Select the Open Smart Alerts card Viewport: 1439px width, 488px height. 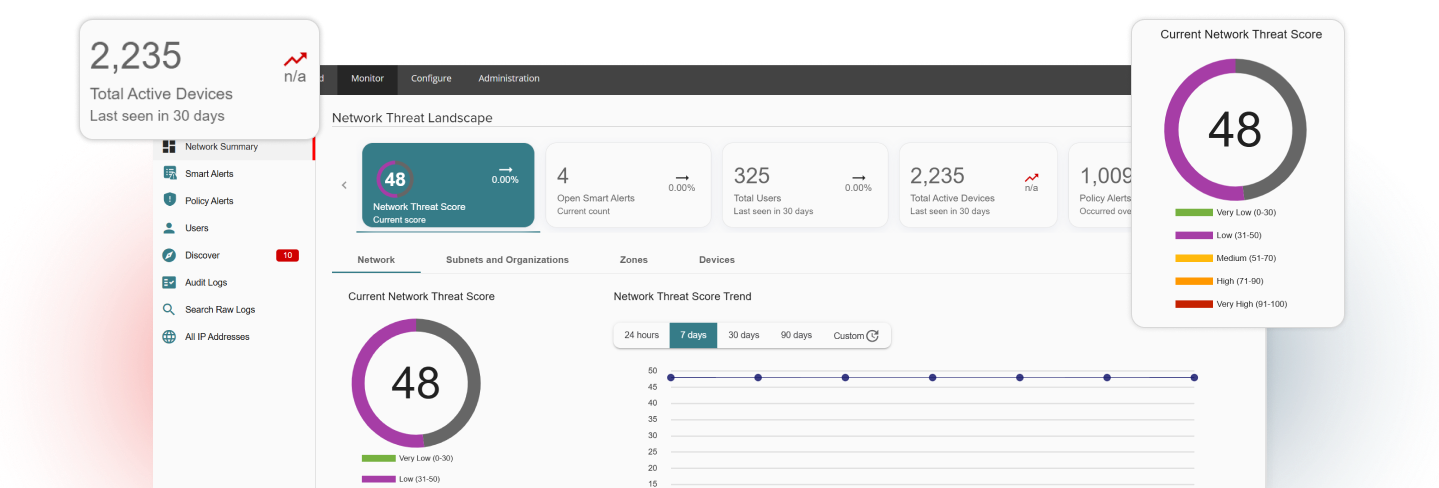pos(628,185)
